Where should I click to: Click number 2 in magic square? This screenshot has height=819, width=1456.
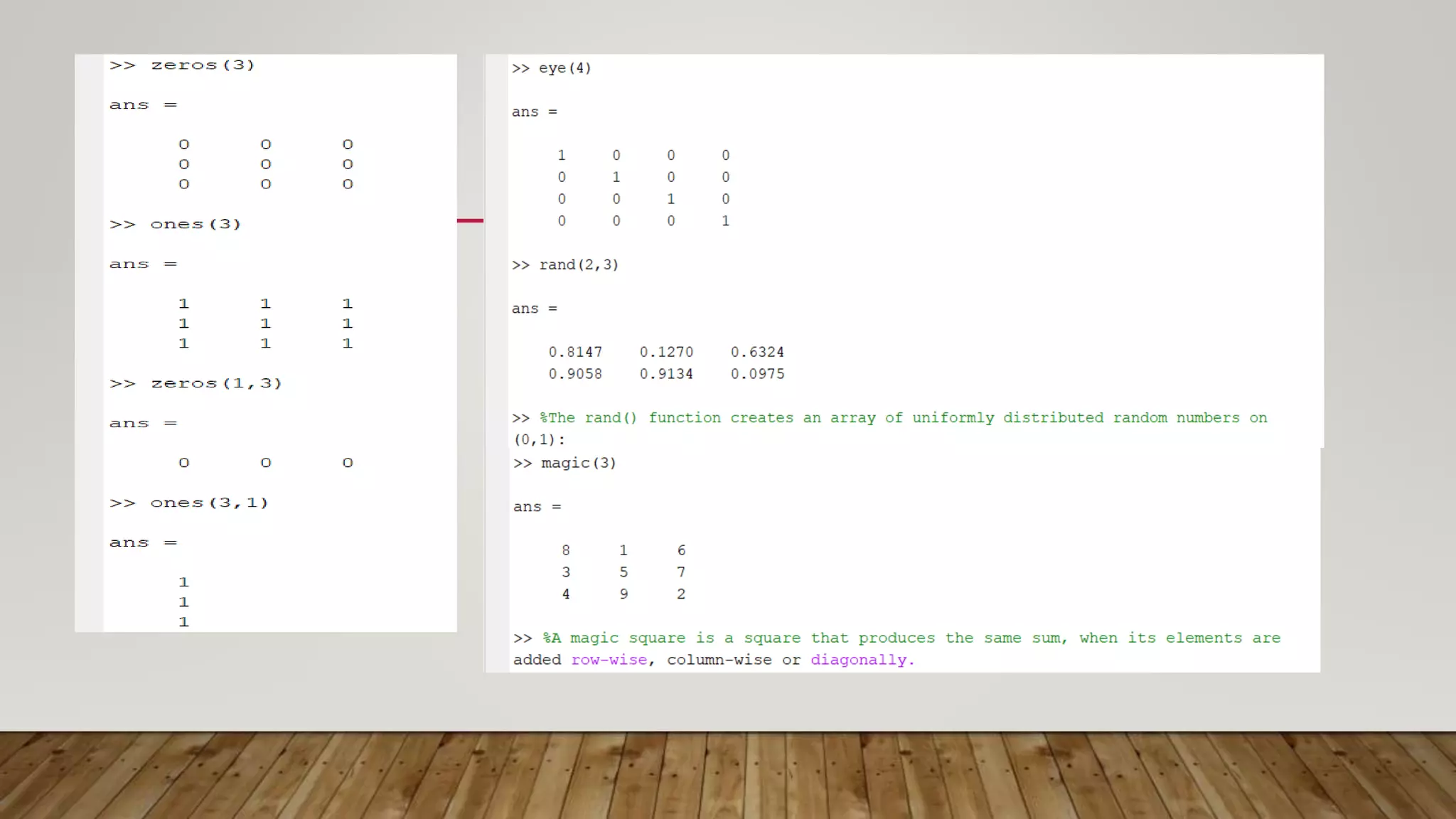[x=681, y=594]
